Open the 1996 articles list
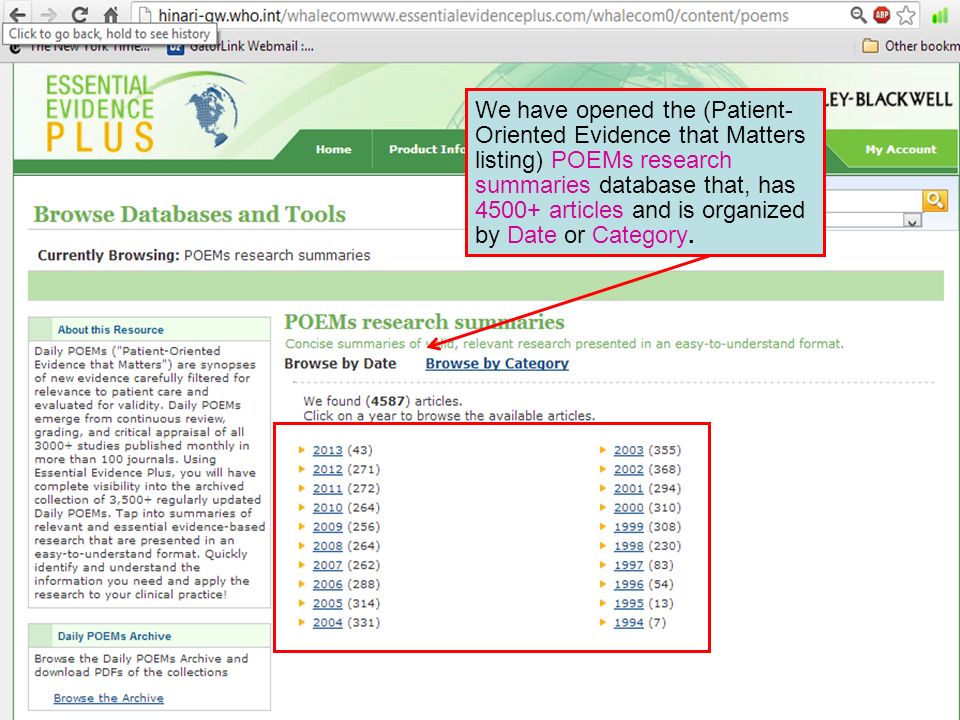The width and height of the screenshot is (960, 720). point(629,584)
